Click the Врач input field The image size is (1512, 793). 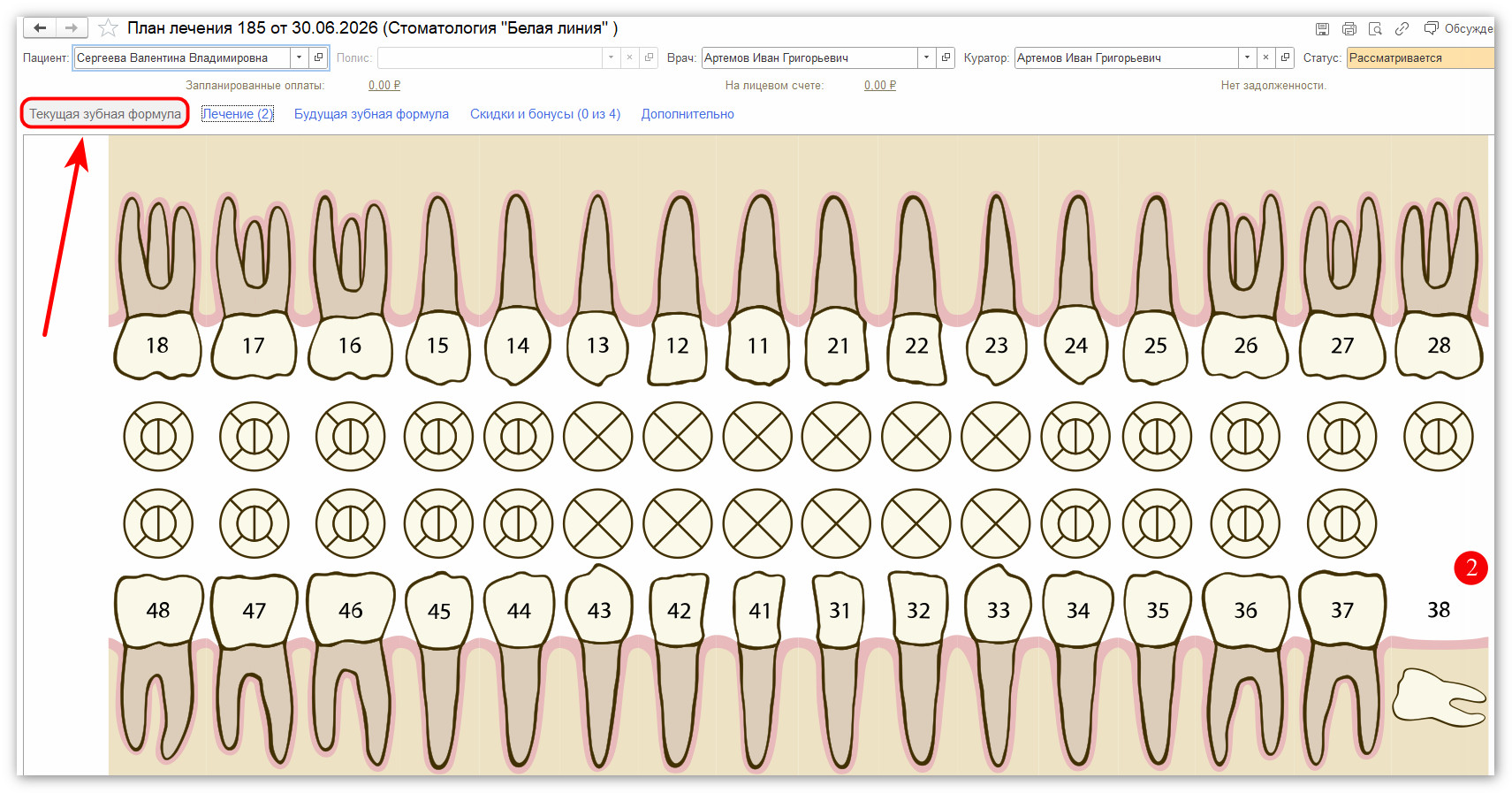click(x=809, y=57)
